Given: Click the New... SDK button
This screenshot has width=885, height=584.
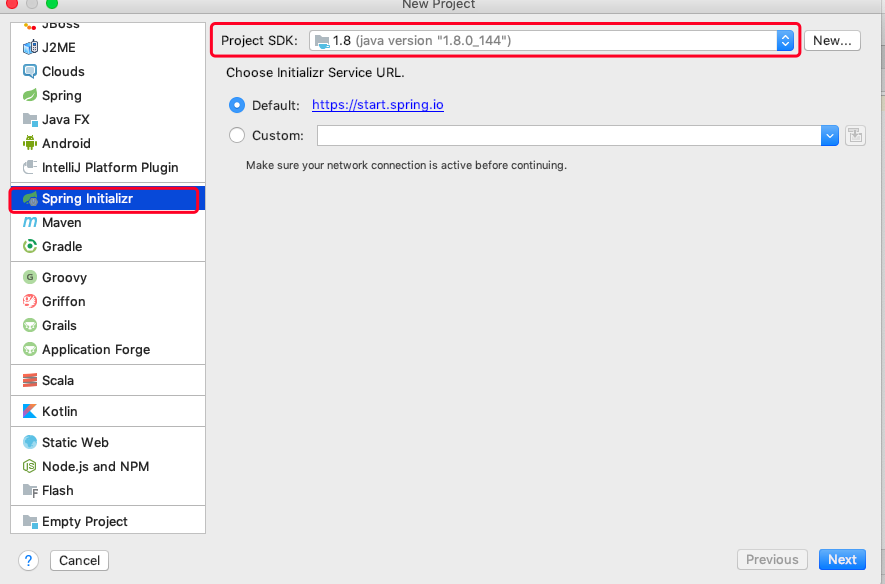Looking at the screenshot, I should [832, 40].
